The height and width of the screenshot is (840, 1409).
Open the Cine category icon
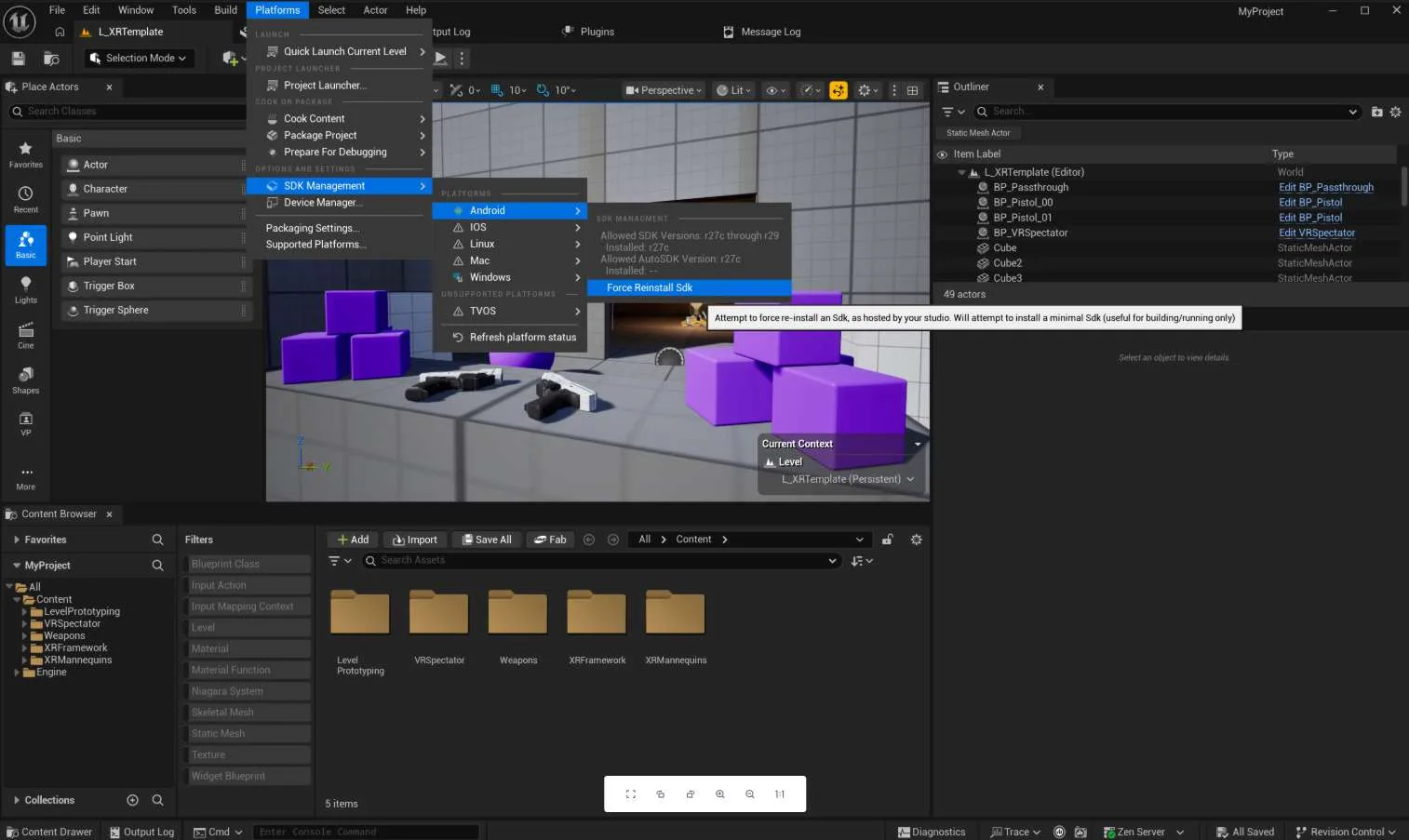pyautogui.click(x=25, y=336)
